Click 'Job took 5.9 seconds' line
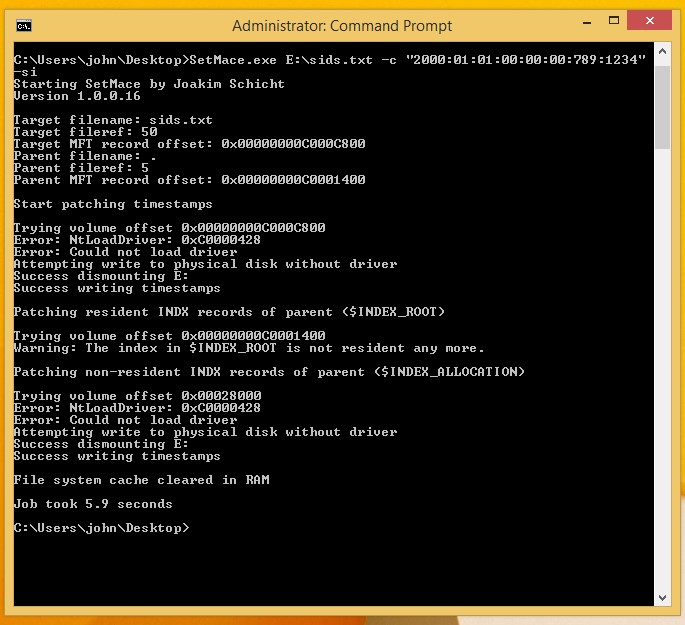The width and height of the screenshot is (685, 625). click(93, 504)
